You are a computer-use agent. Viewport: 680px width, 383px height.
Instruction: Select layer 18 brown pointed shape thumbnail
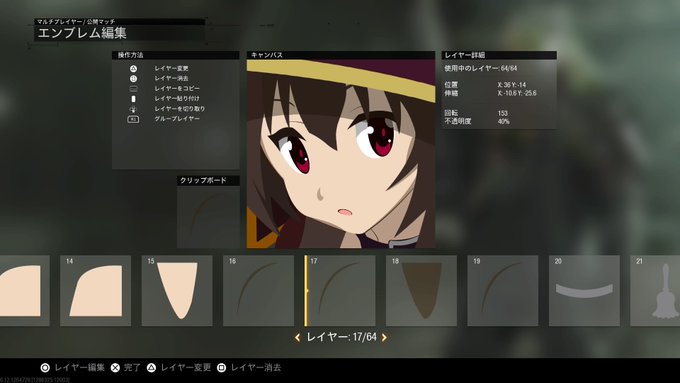pyautogui.click(x=422, y=291)
